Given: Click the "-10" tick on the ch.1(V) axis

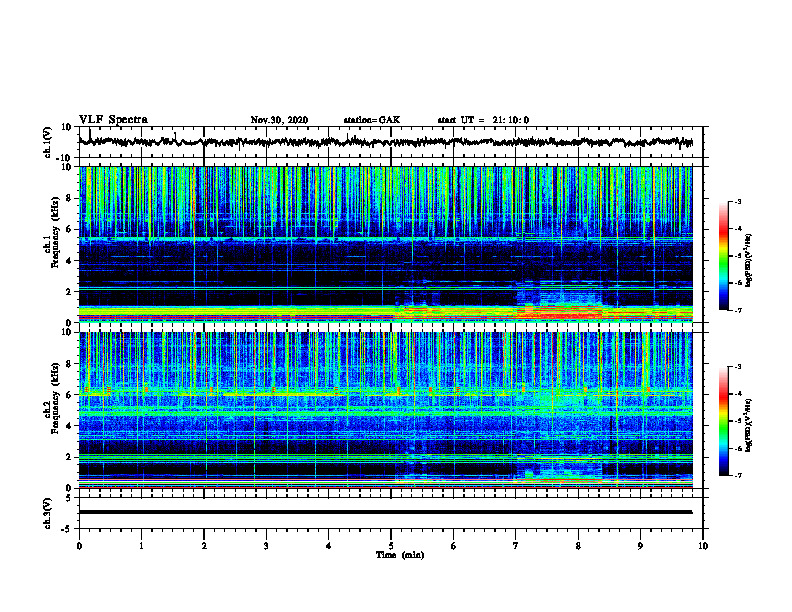Looking at the screenshot, I should pos(65,158).
